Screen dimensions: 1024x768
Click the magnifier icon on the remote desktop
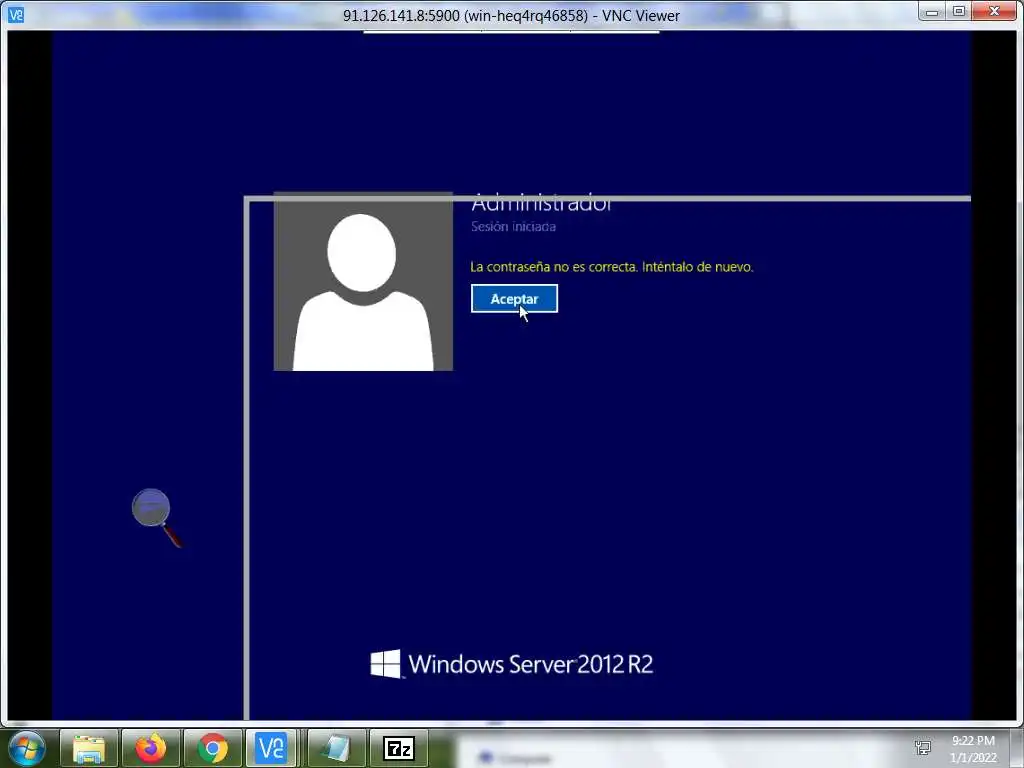point(157,517)
